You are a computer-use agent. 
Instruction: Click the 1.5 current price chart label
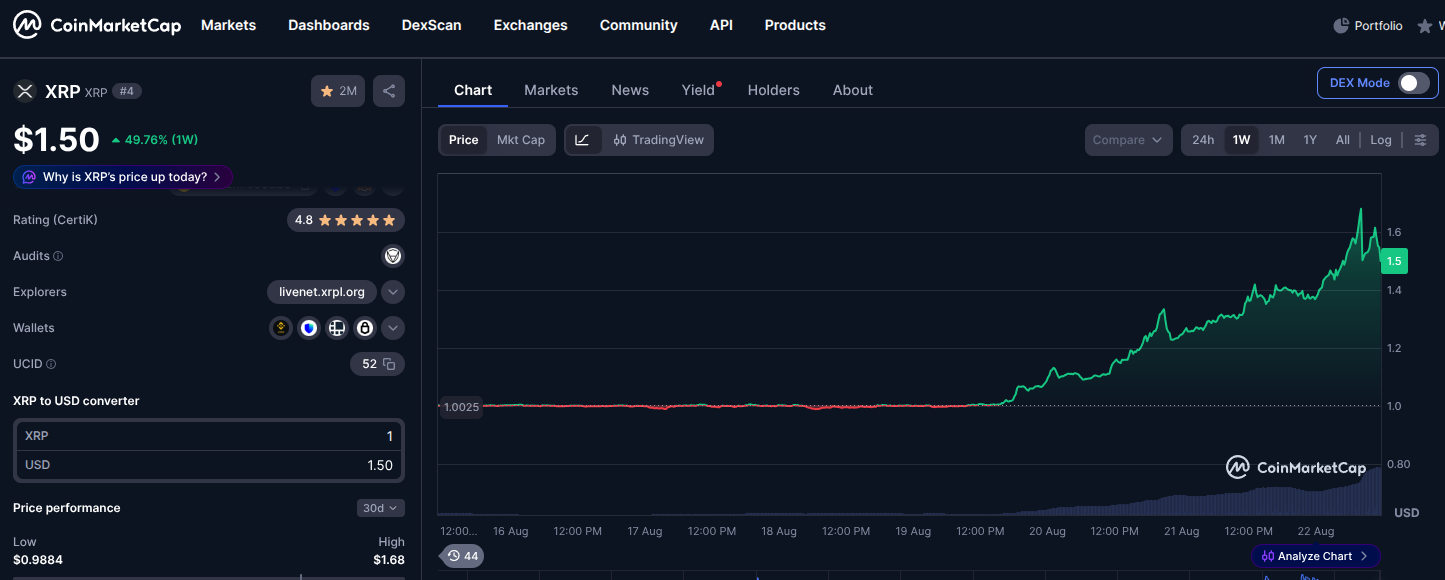[x=1394, y=261]
